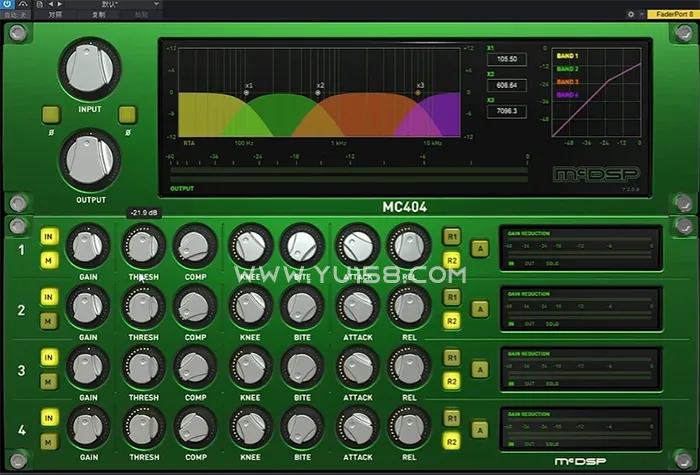This screenshot has height=475, width=700.
Task: Select the x3 crossover point
Action: 418,92
